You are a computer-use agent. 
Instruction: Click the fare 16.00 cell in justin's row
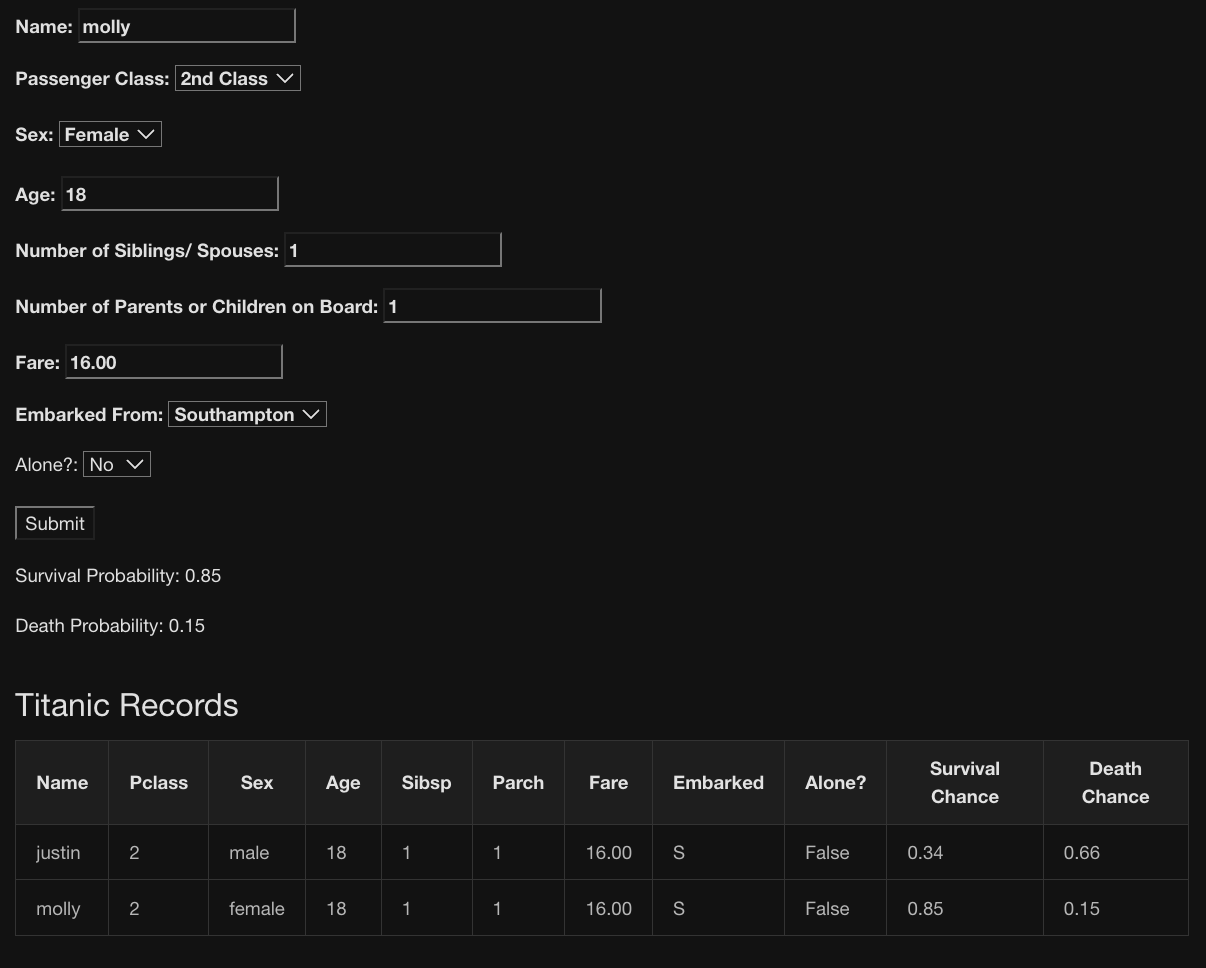point(608,853)
